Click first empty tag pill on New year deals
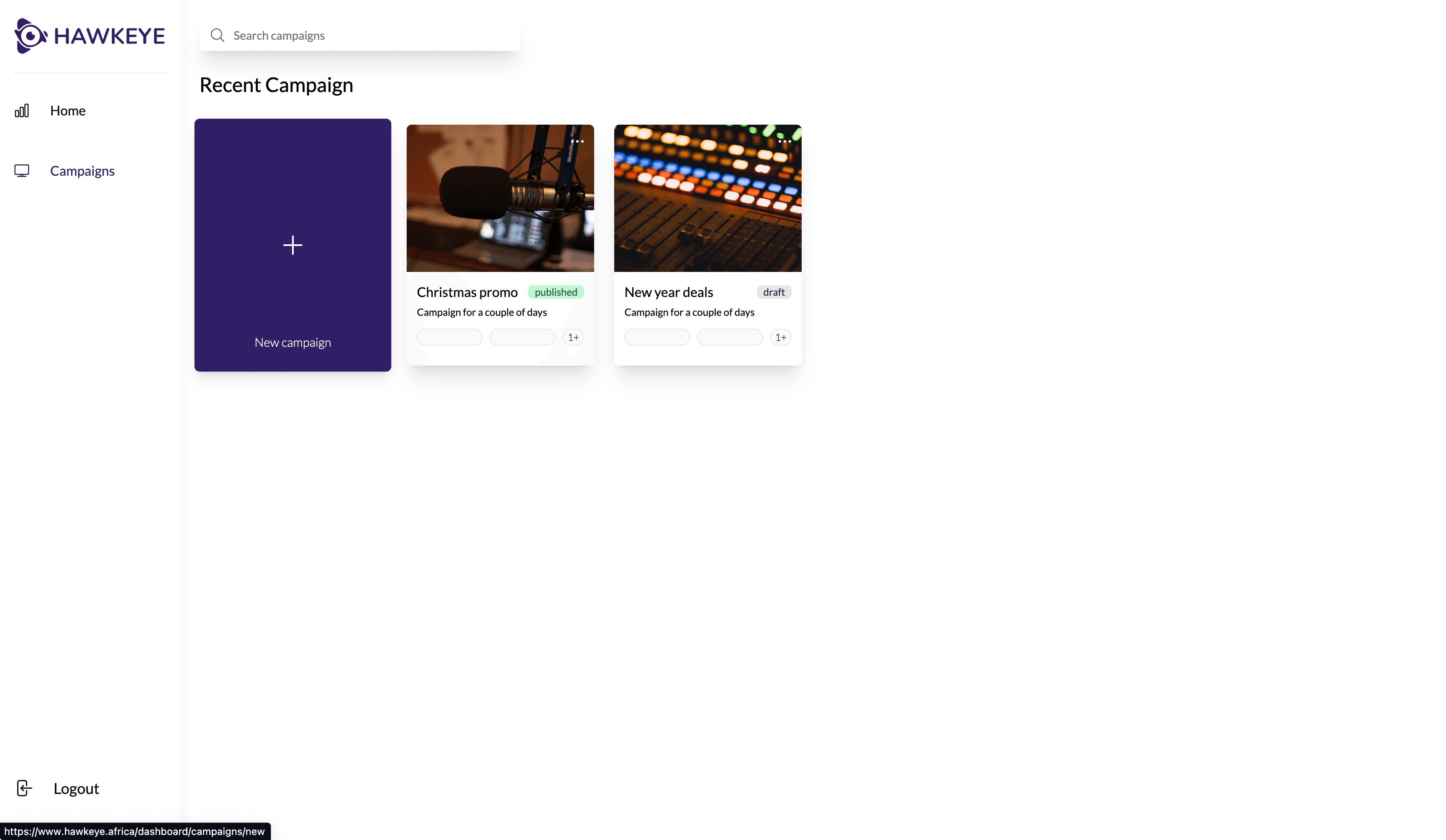The height and width of the screenshot is (840, 1446). tap(657, 337)
